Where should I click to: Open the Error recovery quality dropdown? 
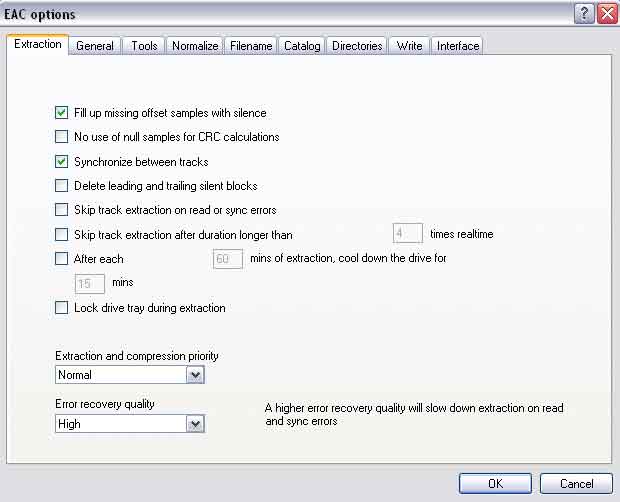[x=130, y=424]
